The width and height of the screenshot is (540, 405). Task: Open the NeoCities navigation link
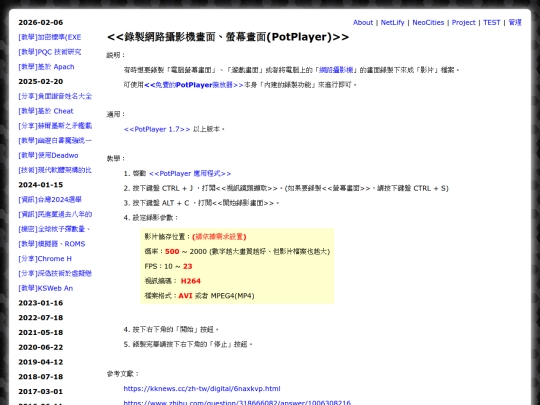(x=428, y=22)
